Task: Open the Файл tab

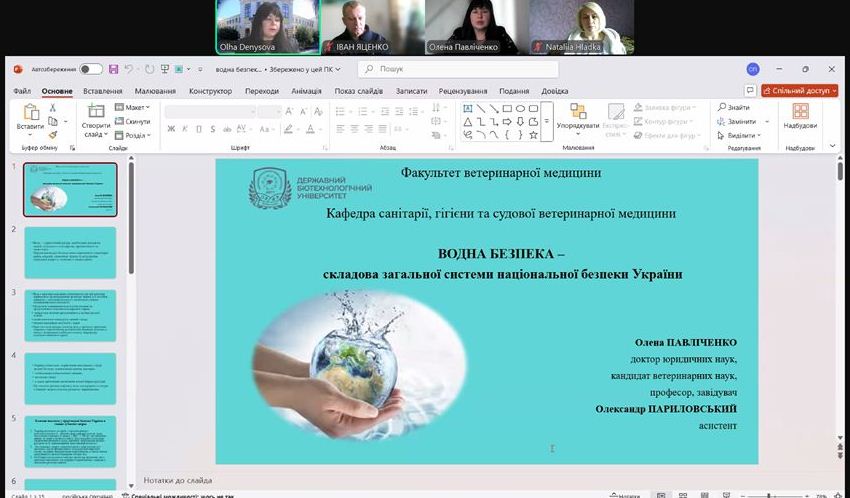Action: [x=22, y=91]
